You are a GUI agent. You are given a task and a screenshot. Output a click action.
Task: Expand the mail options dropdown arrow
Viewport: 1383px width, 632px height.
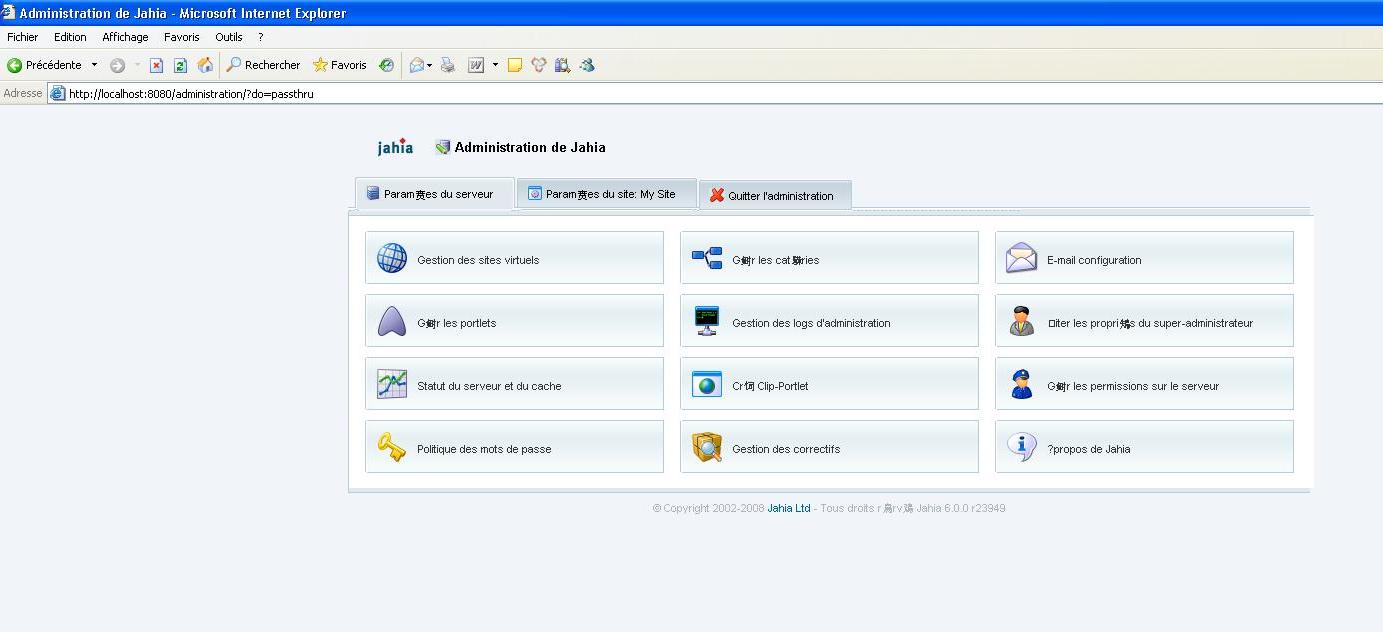430,65
